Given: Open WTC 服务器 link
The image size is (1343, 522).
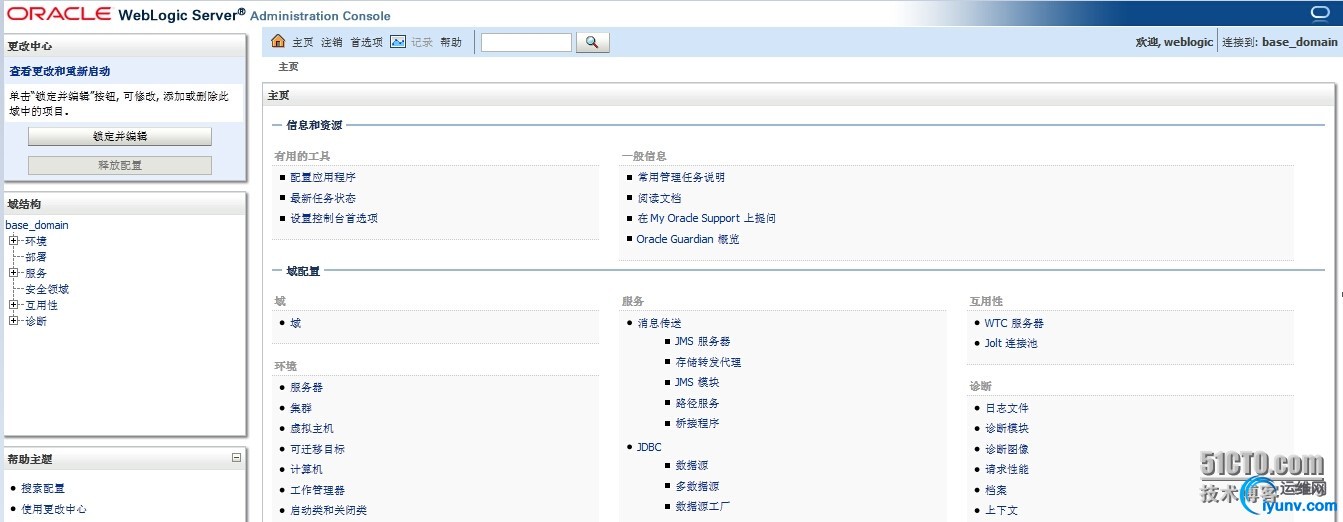Looking at the screenshot, I should tap(1014, 323).
